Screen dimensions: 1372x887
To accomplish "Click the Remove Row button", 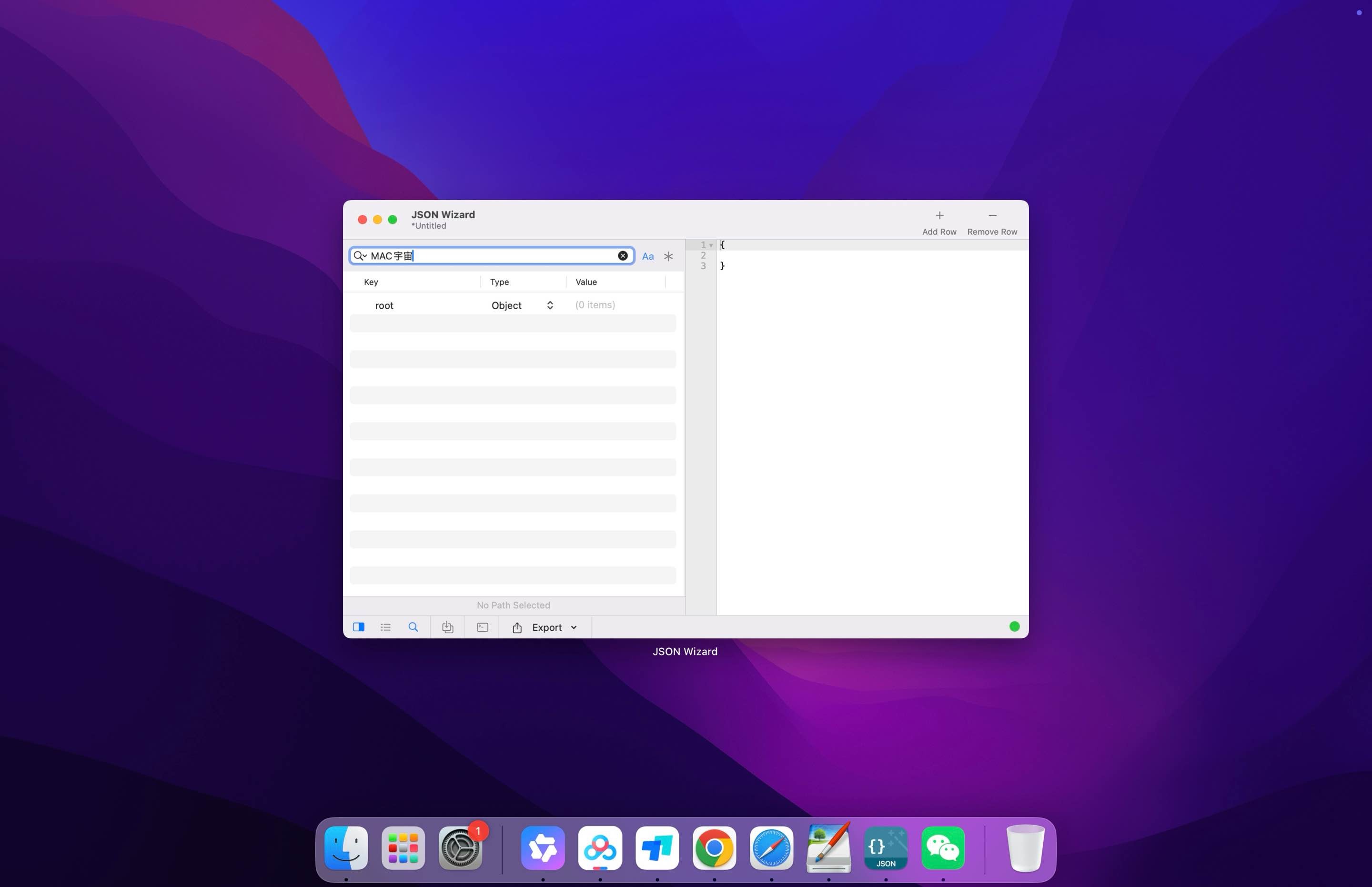I will [992, 222].
